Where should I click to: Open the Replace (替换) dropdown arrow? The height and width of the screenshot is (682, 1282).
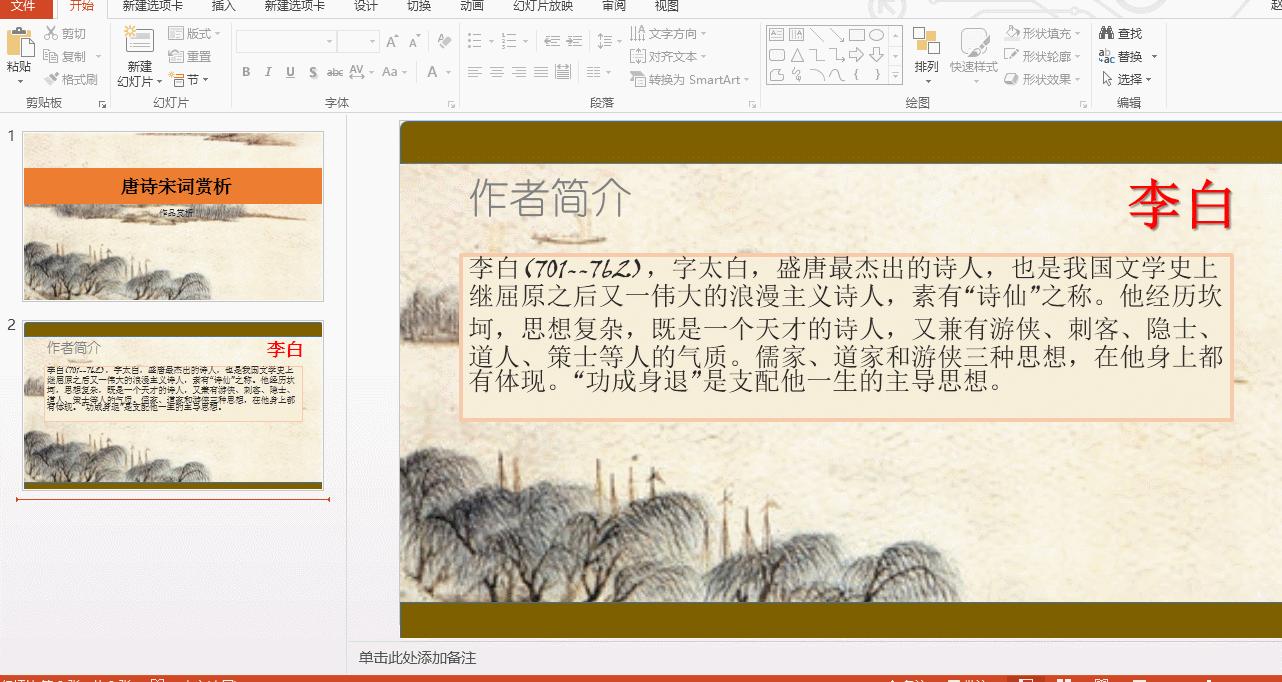(x=1154, y=57)
